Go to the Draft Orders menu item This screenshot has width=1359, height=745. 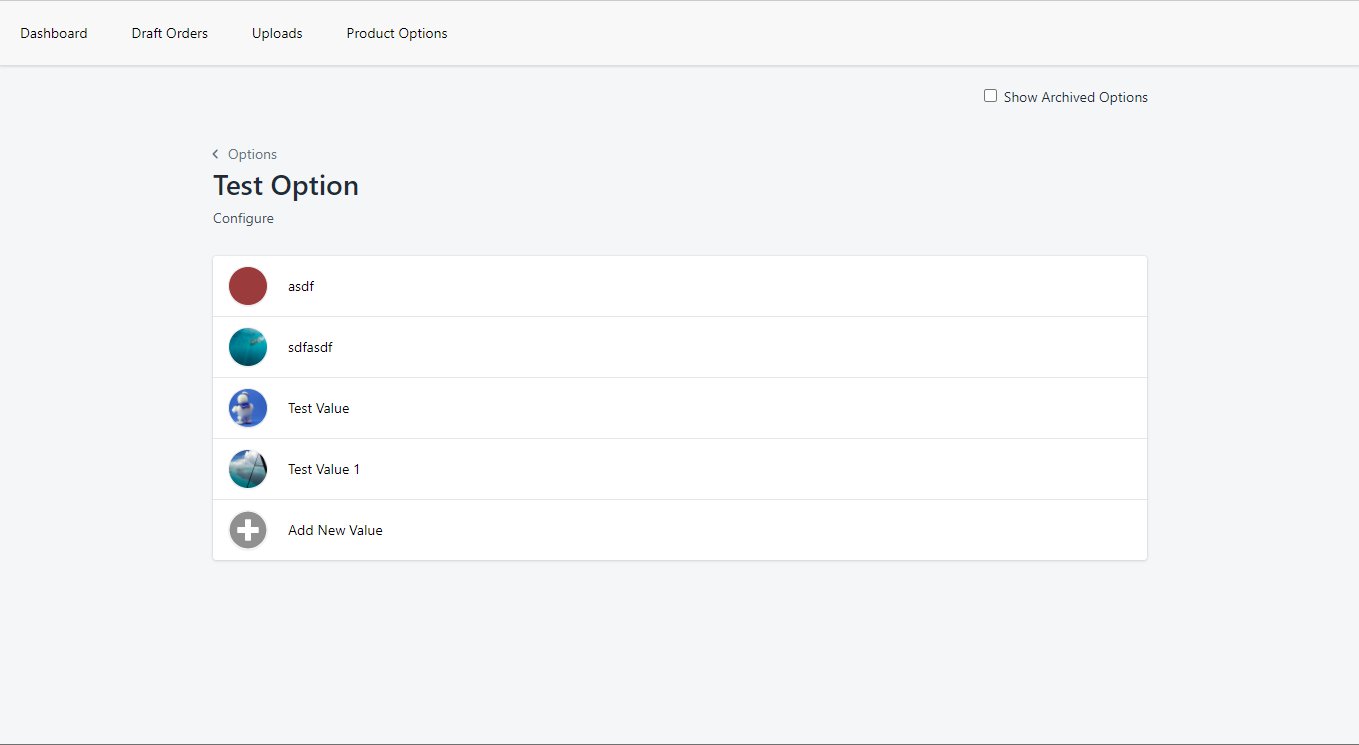click(x=170, y=33)
